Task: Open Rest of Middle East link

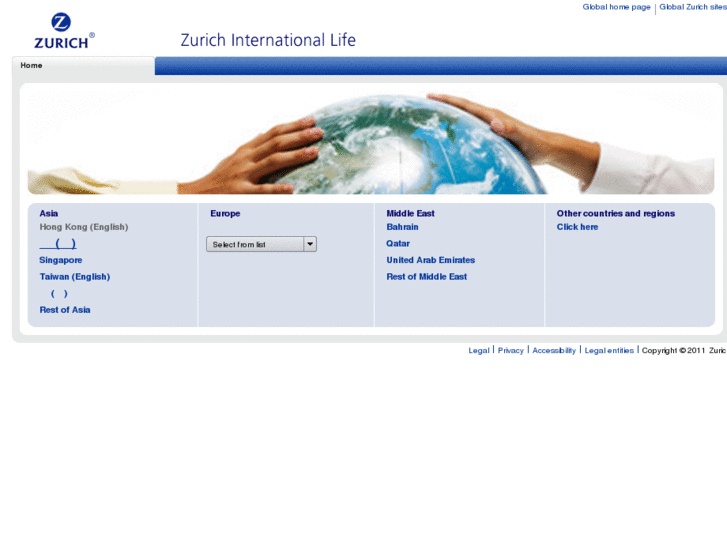Action: tap(427, 277)
